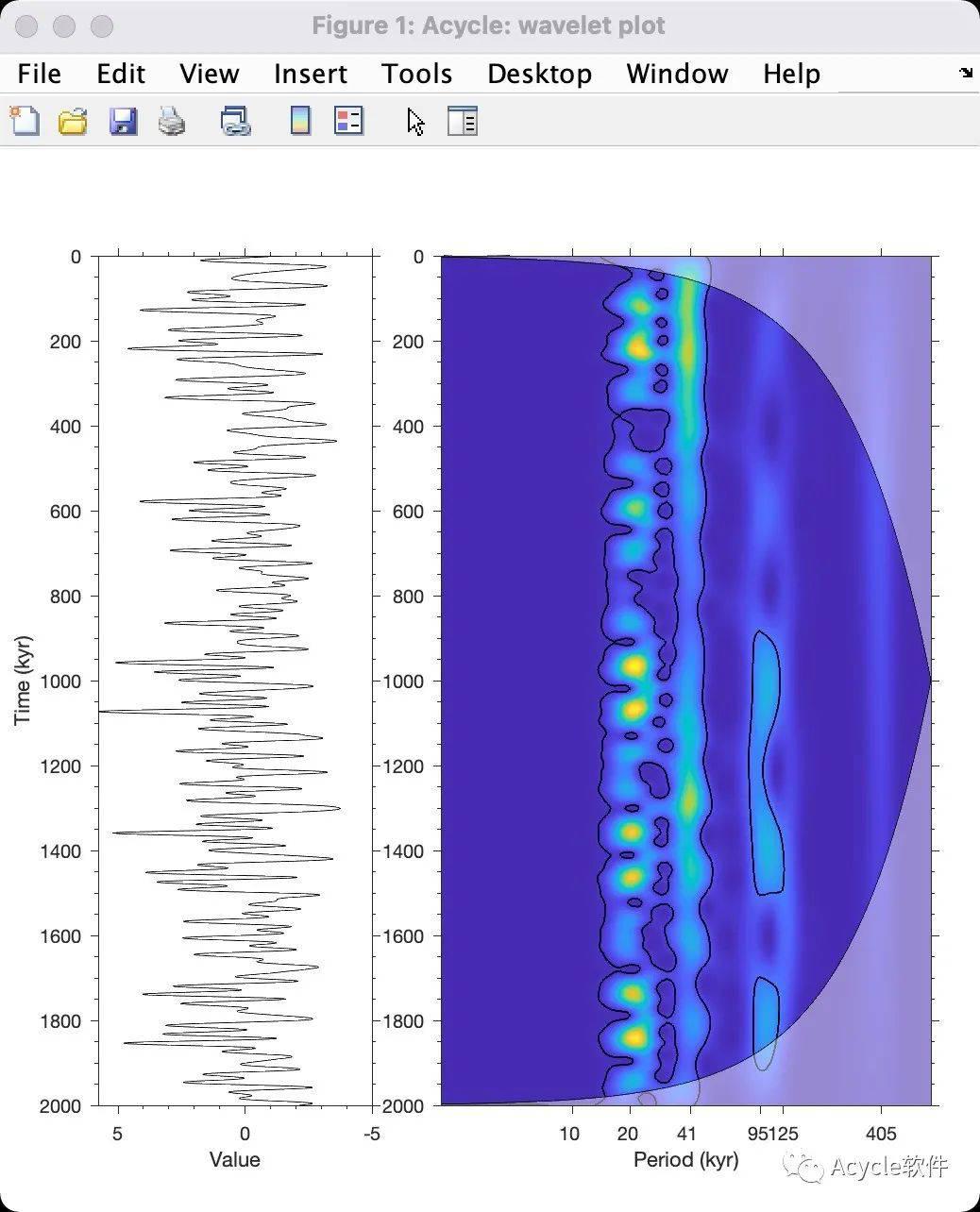Open the Window menu
The width and height of the screenshot is (980, 1212).
676,73
